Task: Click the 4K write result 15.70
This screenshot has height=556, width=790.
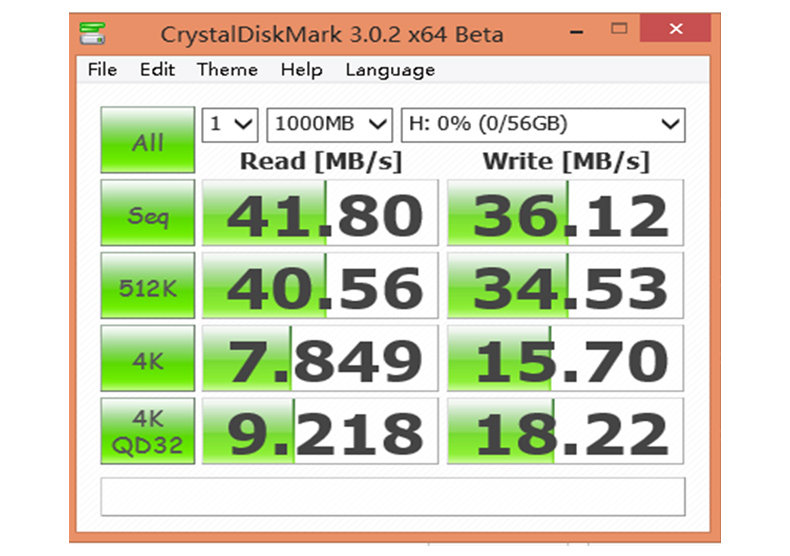Action: (565, 358)
